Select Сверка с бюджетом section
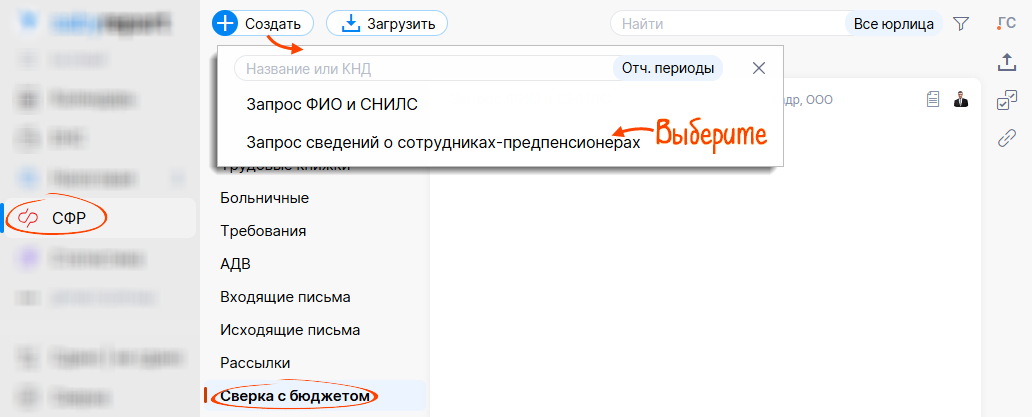Viewport: 1032px width, 417px height. coord(295,397)
